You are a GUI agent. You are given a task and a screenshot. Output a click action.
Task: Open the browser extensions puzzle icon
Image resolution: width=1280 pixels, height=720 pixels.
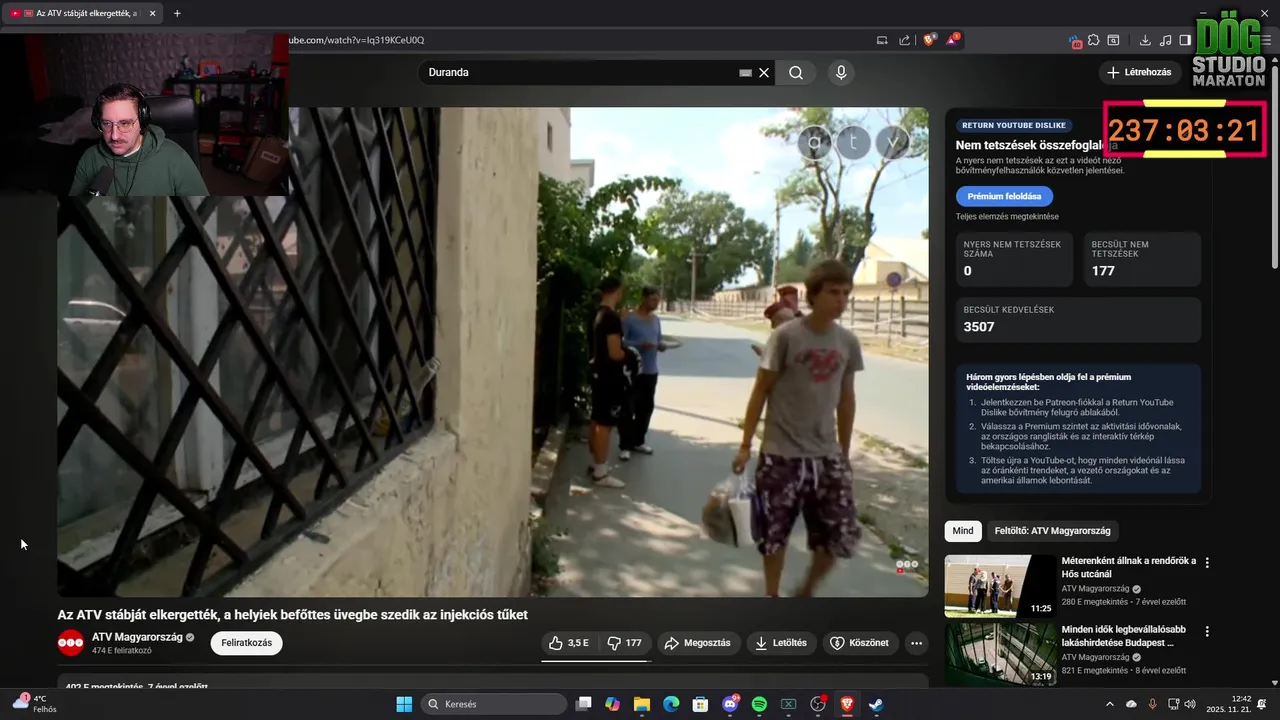[x=1094, y=40]
